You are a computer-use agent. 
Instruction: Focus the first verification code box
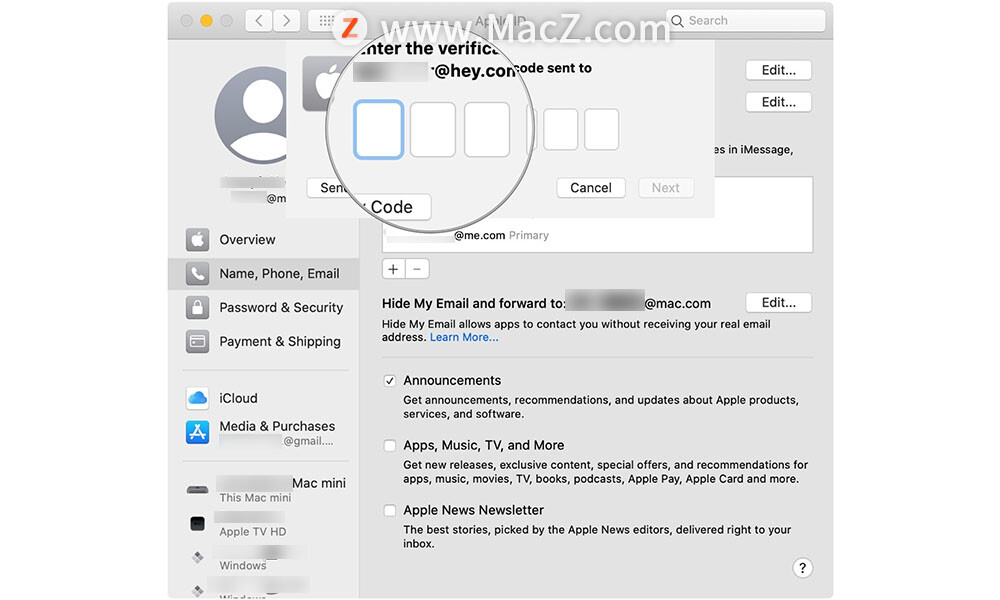tap(378, 129)
